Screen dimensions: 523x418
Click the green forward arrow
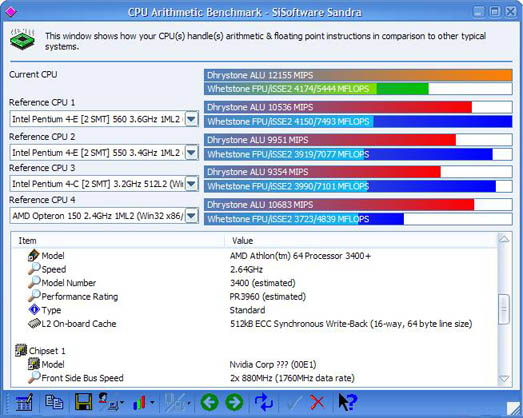pyautogui.click(x=234, y=402)
